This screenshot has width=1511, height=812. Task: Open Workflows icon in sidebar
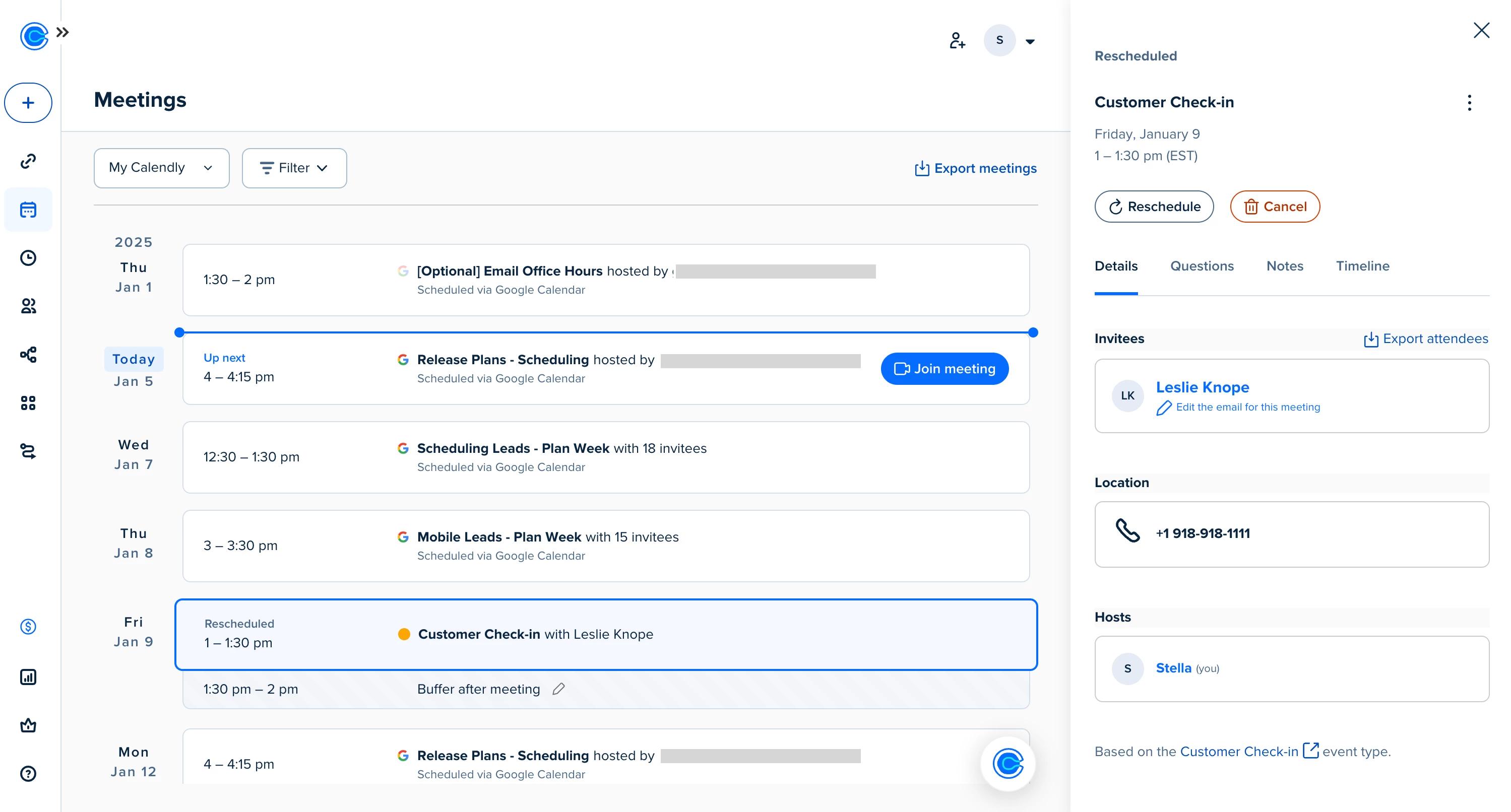[28, 355]
